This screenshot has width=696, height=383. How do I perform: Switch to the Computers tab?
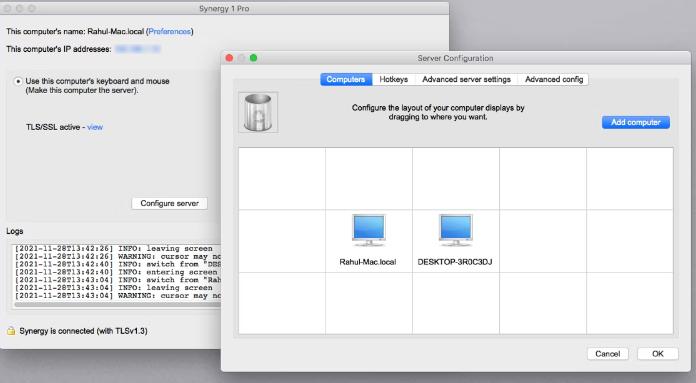(x=346, y=79)
